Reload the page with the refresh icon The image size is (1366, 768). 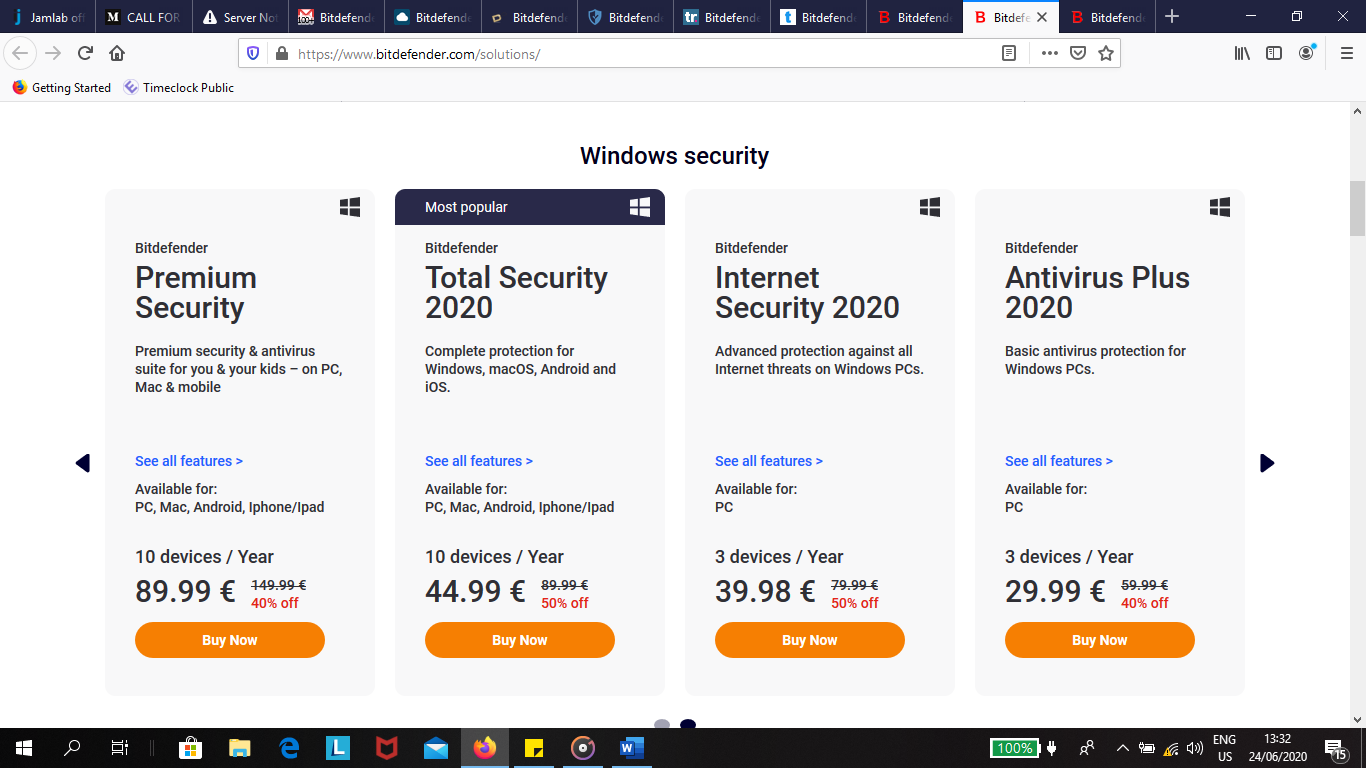(x=85, y=53)
